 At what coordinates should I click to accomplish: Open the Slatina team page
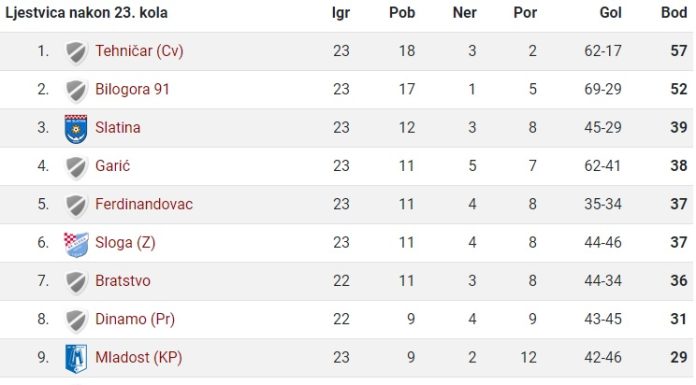118,127
